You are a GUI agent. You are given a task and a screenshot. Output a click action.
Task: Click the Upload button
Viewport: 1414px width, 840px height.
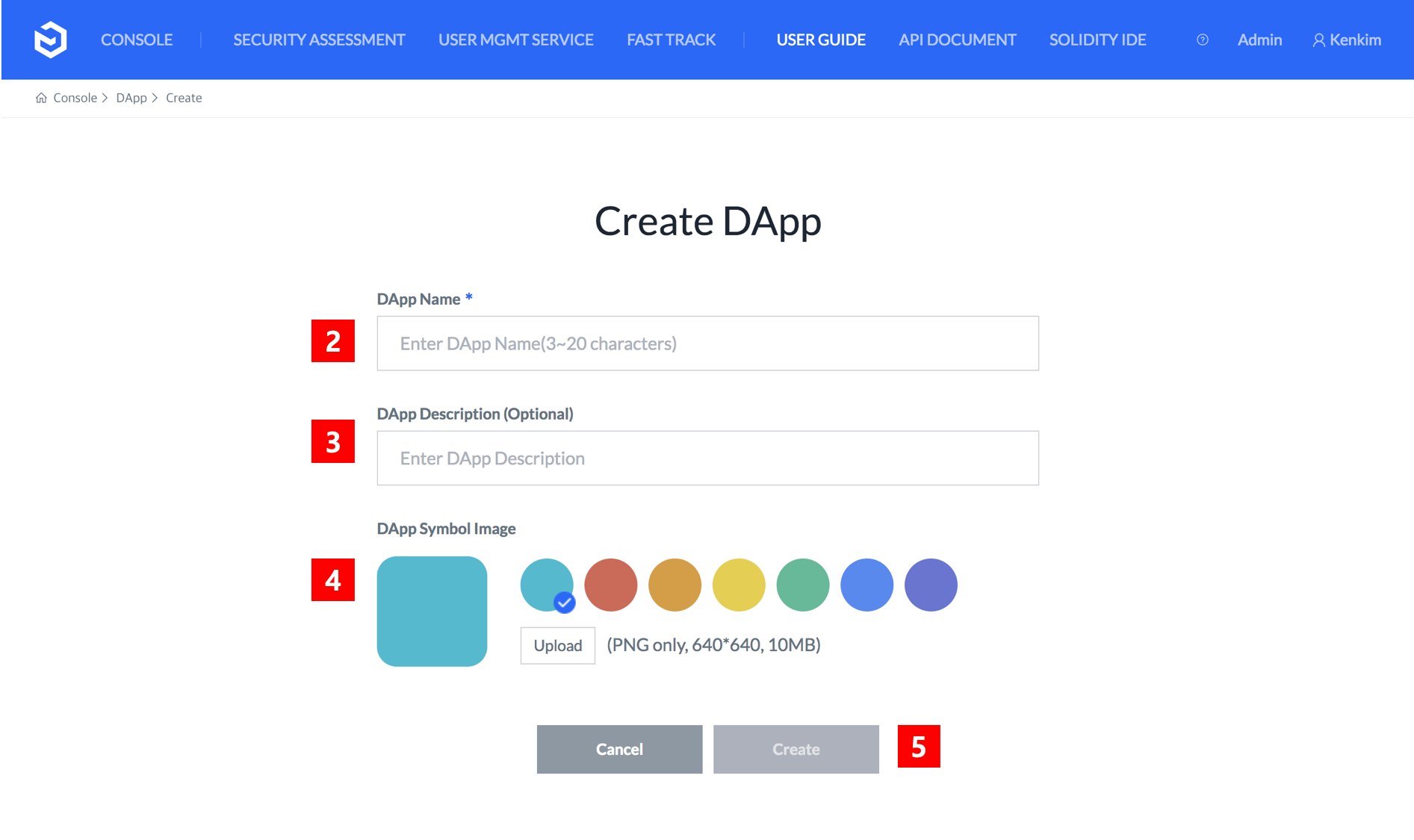pyautogui.click(x=558, y=646)
